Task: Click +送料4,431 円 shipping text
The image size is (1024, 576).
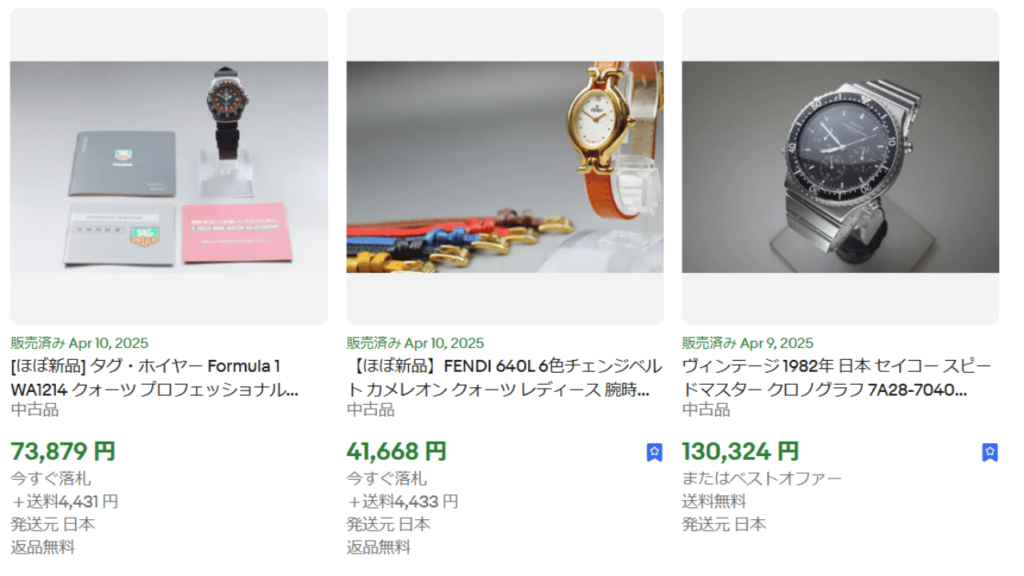Action: point(65,502)
